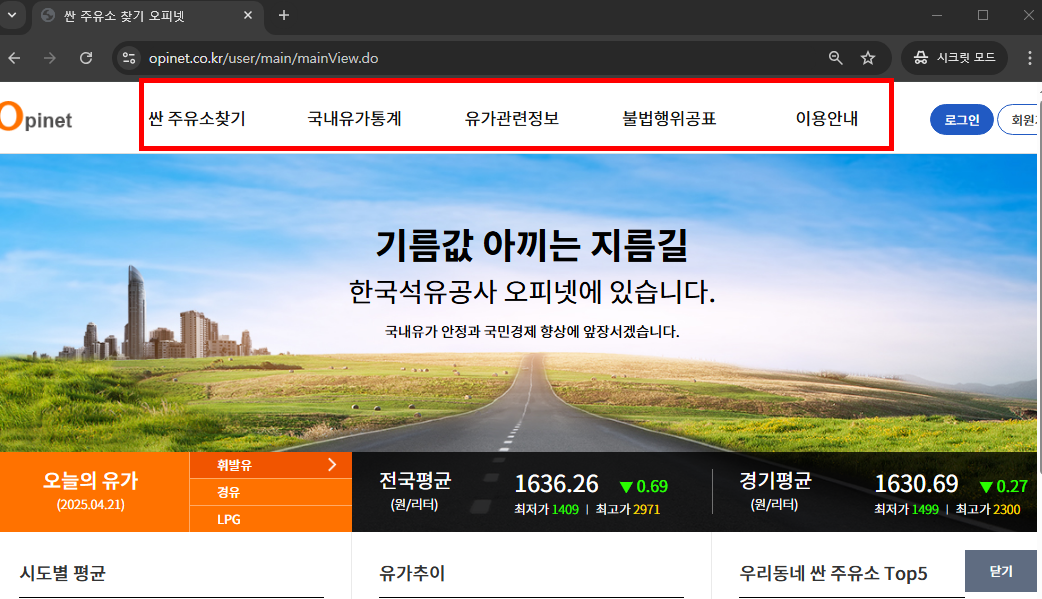This screenshot has height=599, width=1042.
Task: Open the 싼 주유소찾기 menu
Action: point(198,116)
